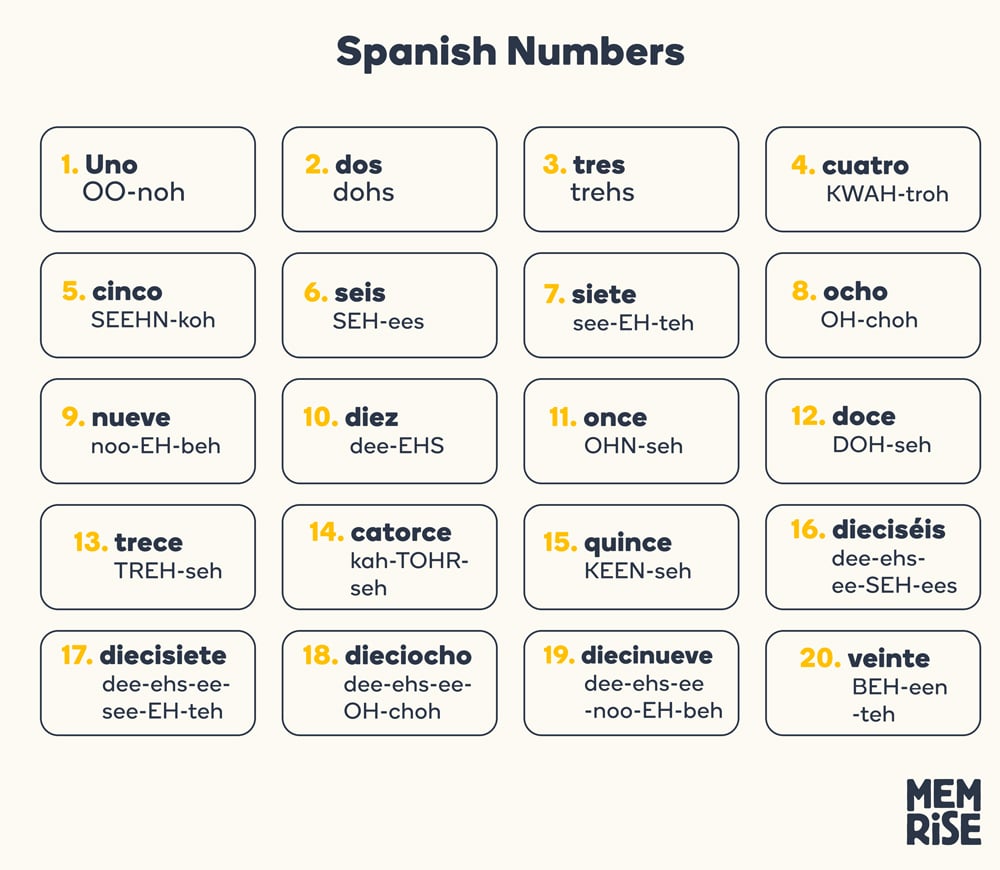Pick the diez dee-EHS card
The width and height of the screenshot is (1000, 870).
390,431
